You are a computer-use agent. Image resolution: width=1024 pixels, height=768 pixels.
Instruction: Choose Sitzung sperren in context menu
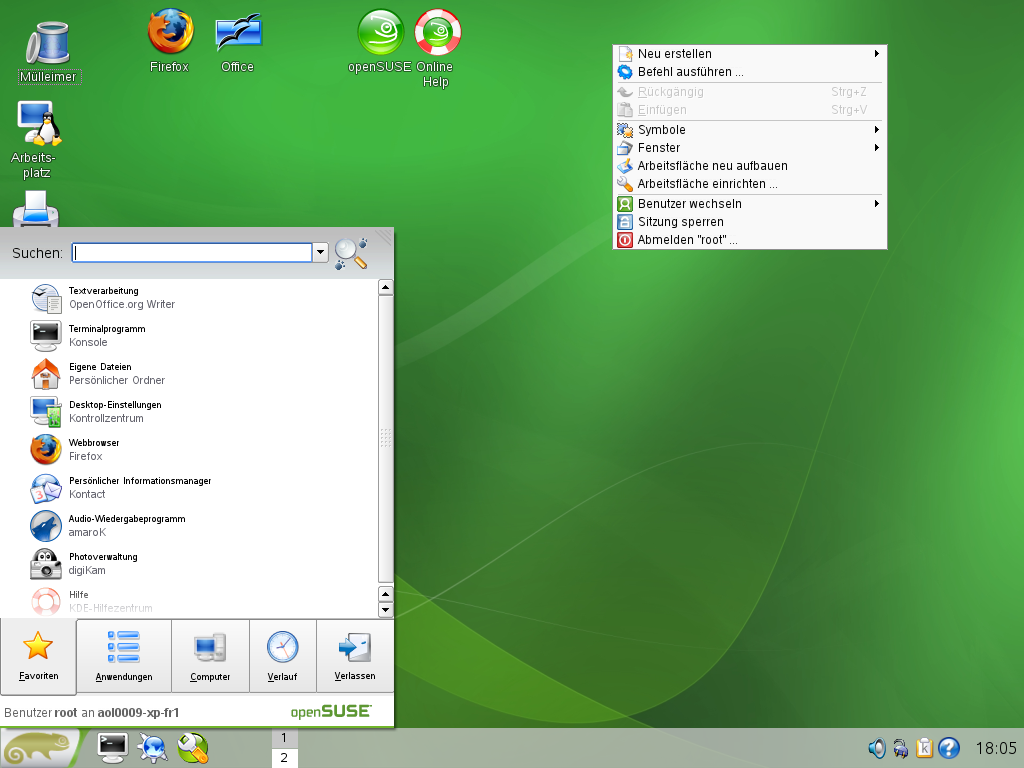(680, 222)
